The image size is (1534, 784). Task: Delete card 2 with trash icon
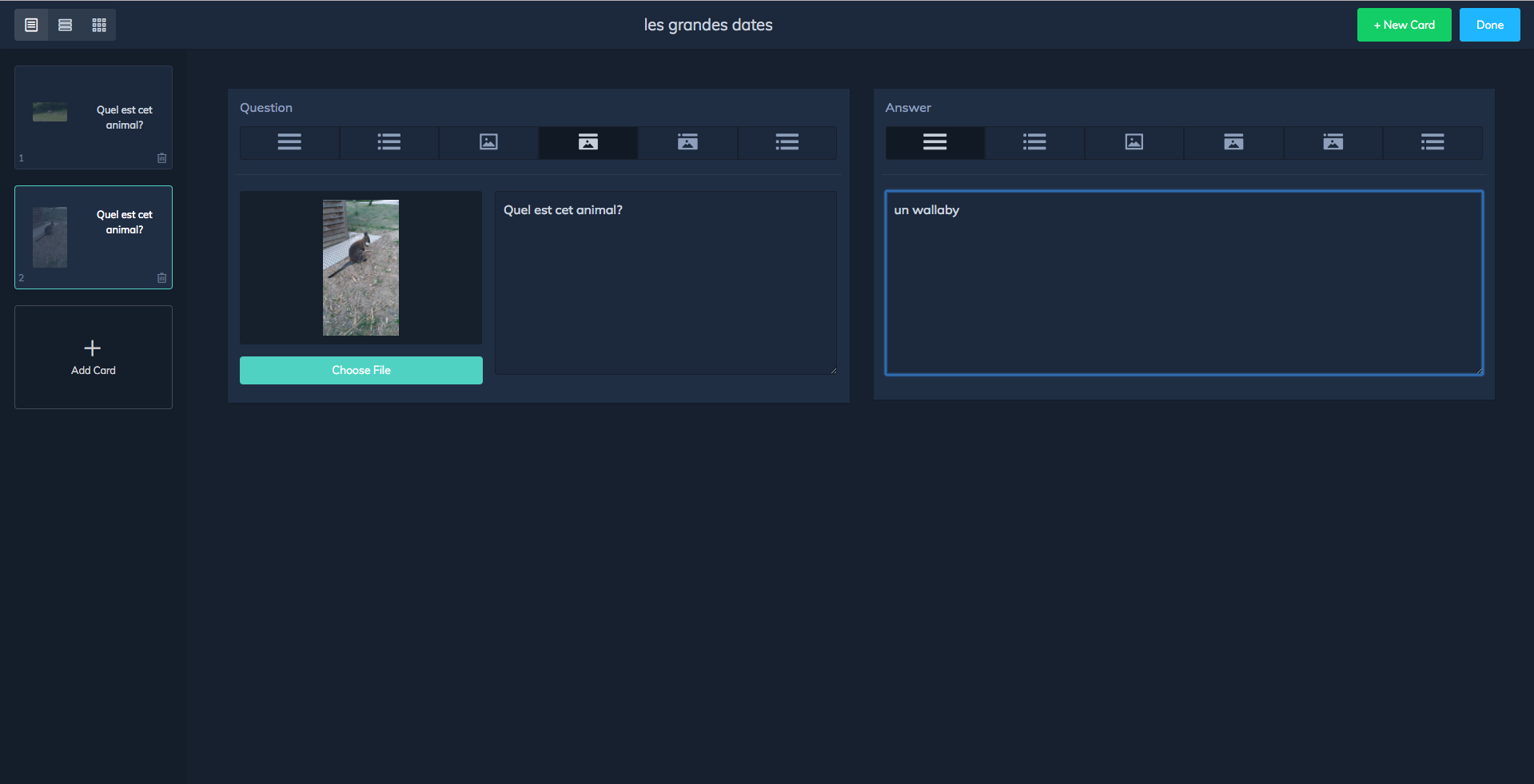click(x=161, y=278)
